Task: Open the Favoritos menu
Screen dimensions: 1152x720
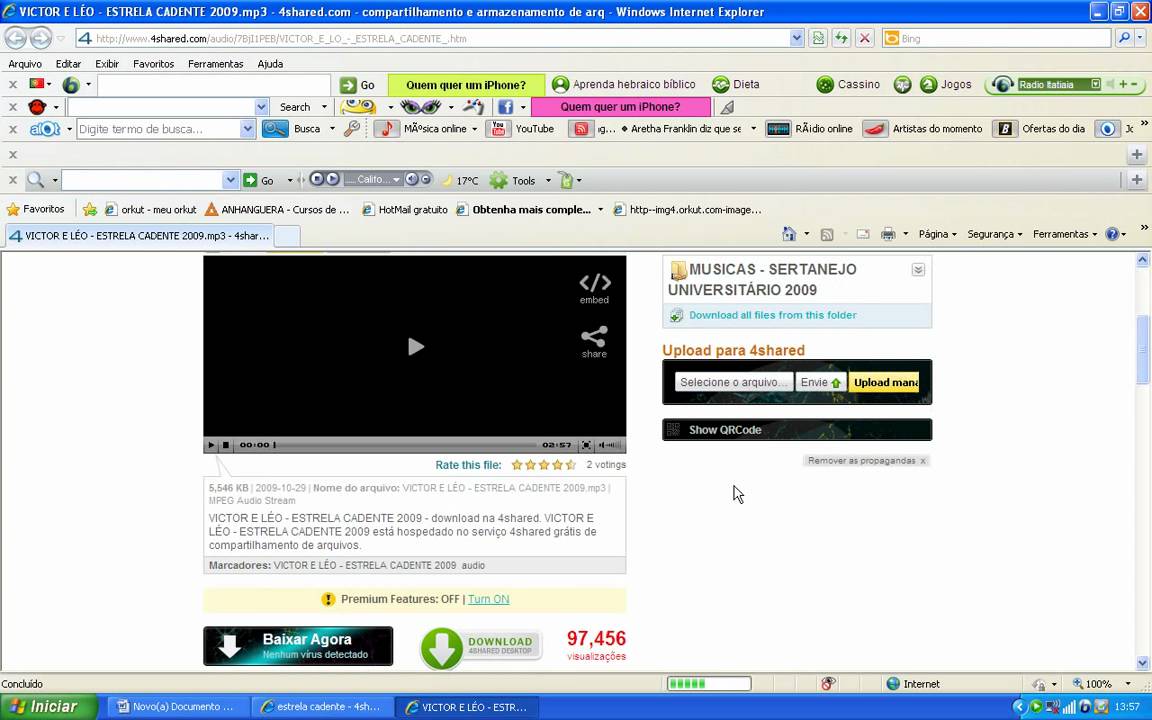Action: pyautogui.click(x=154, y=64)
